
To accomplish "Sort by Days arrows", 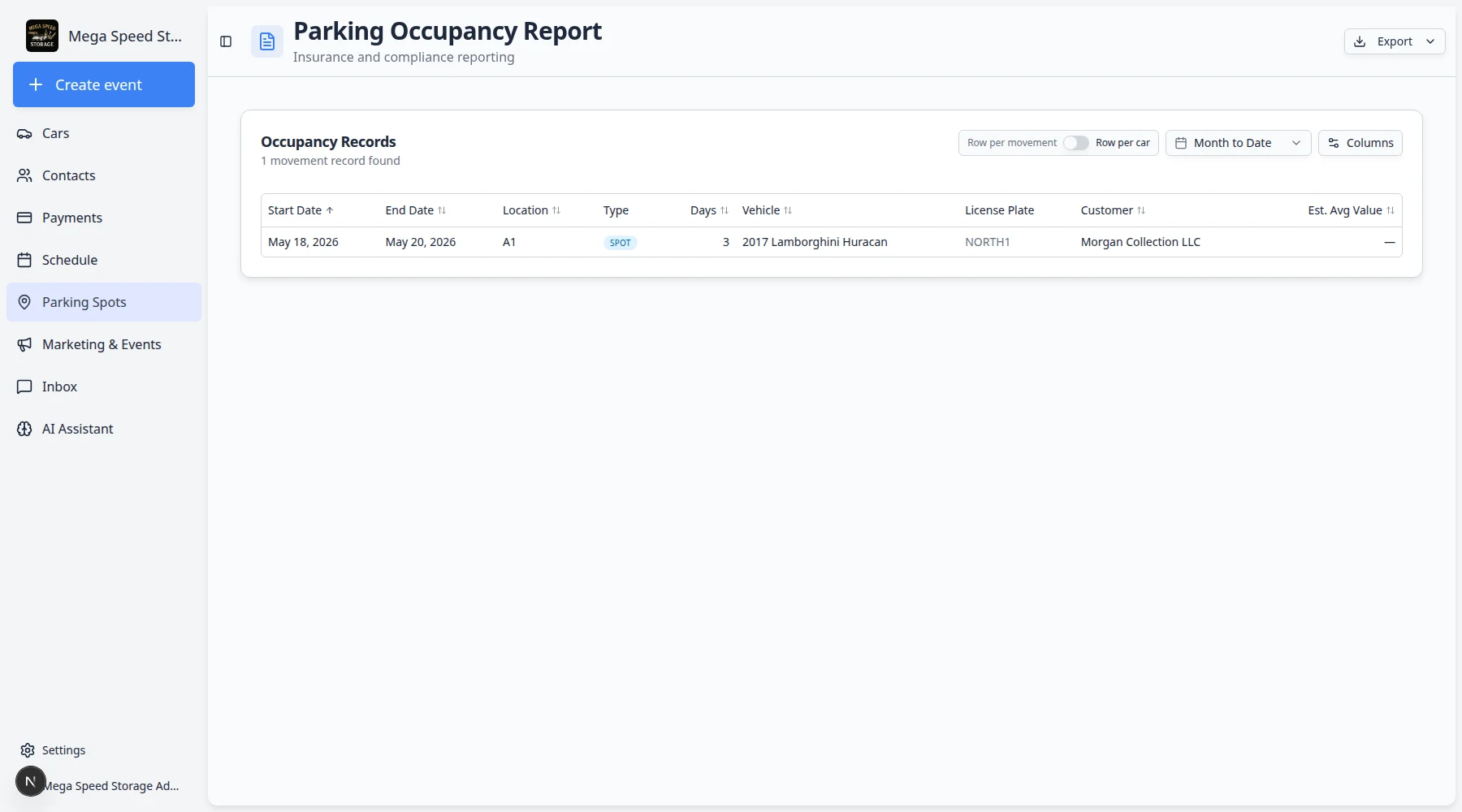I will pos(725,210).
